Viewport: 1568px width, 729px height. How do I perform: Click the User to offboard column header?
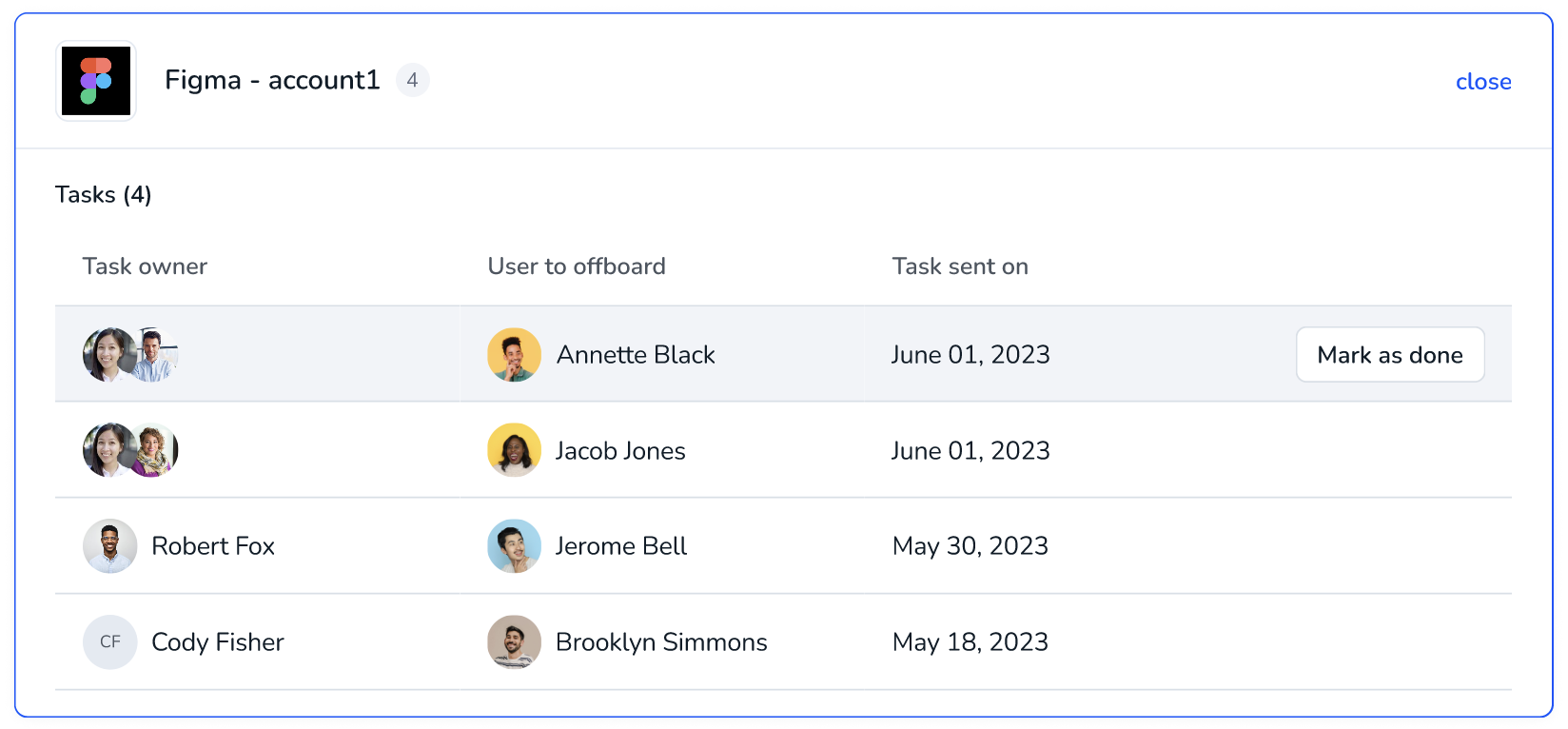577,266
